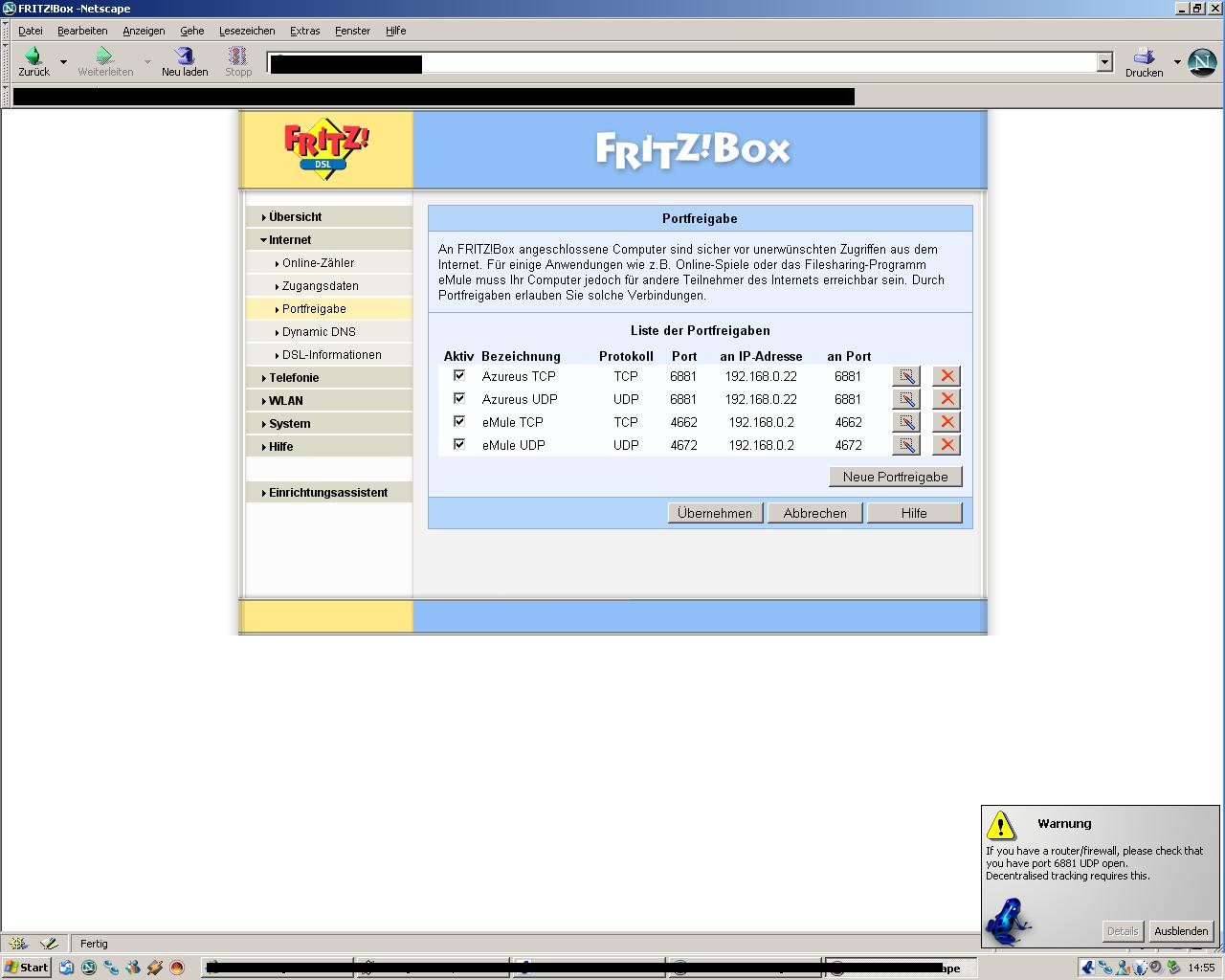Click the Netscape N logo in toolbar
Screen dimensions: 1225x980
coord(1202,62)
